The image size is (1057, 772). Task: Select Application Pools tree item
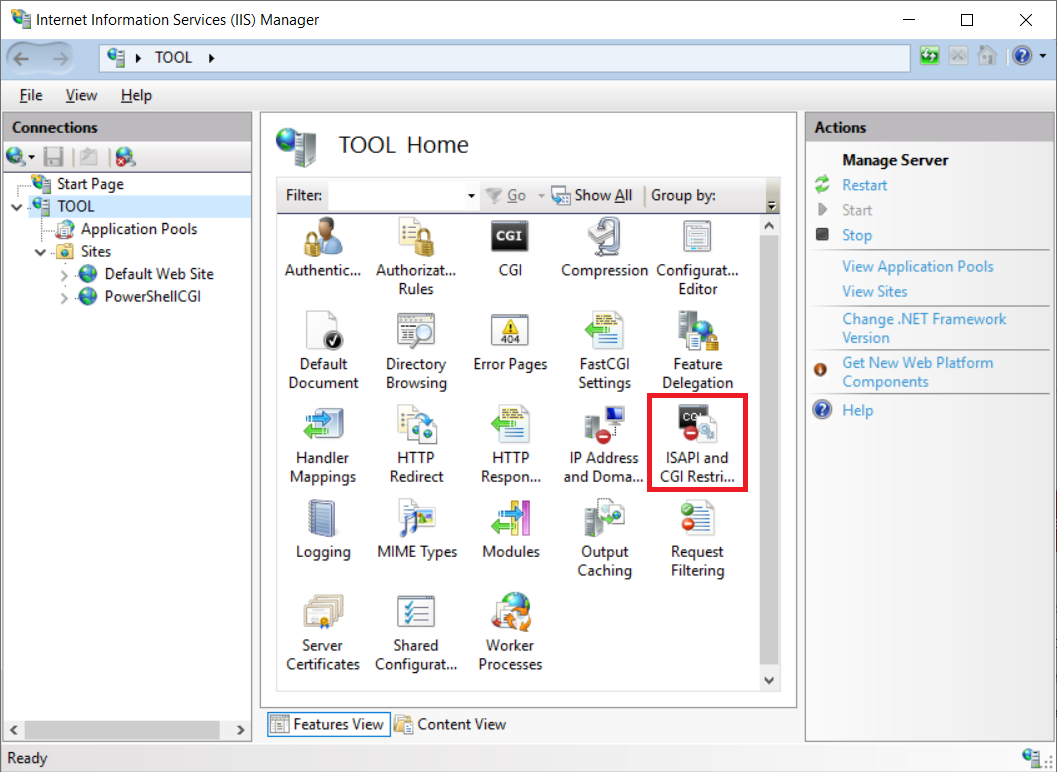pyautogui.click(x=139, y=229)
